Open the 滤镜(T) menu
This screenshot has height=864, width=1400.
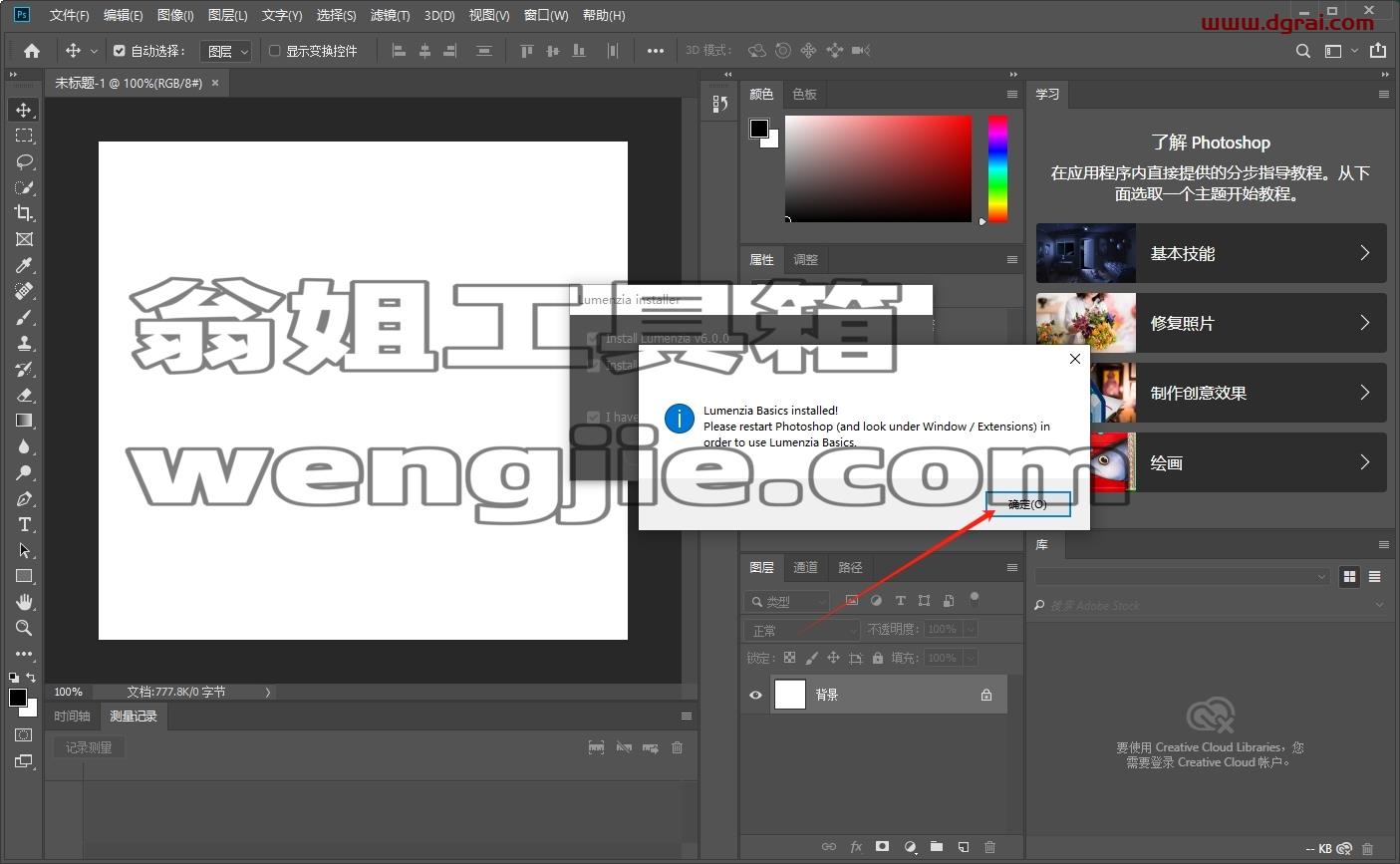(x=390, y=15)
